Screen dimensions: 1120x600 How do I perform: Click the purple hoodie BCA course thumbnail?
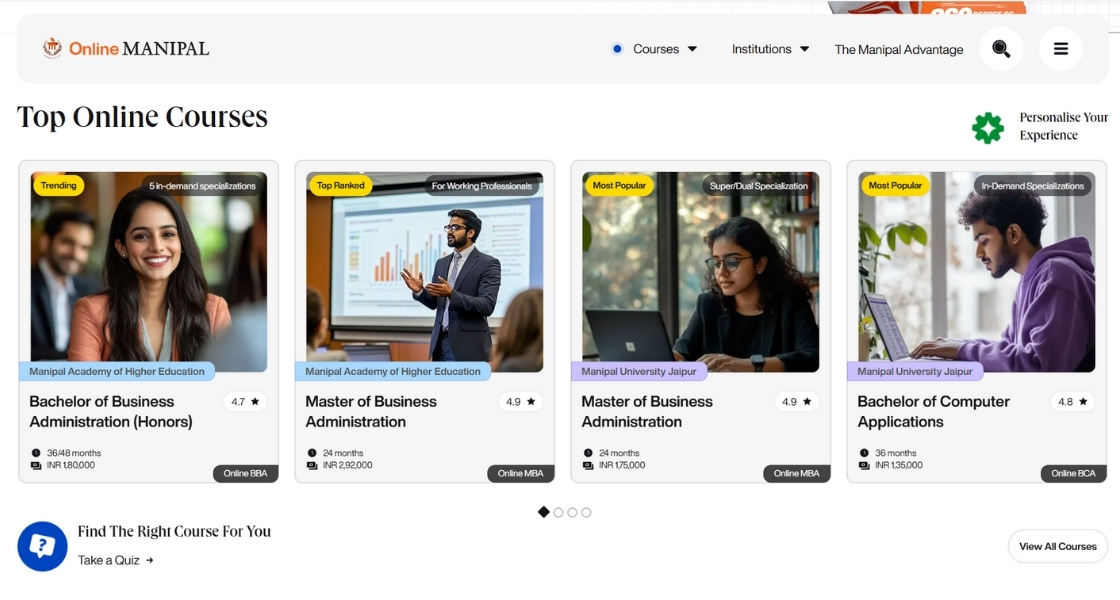(976, 271)
